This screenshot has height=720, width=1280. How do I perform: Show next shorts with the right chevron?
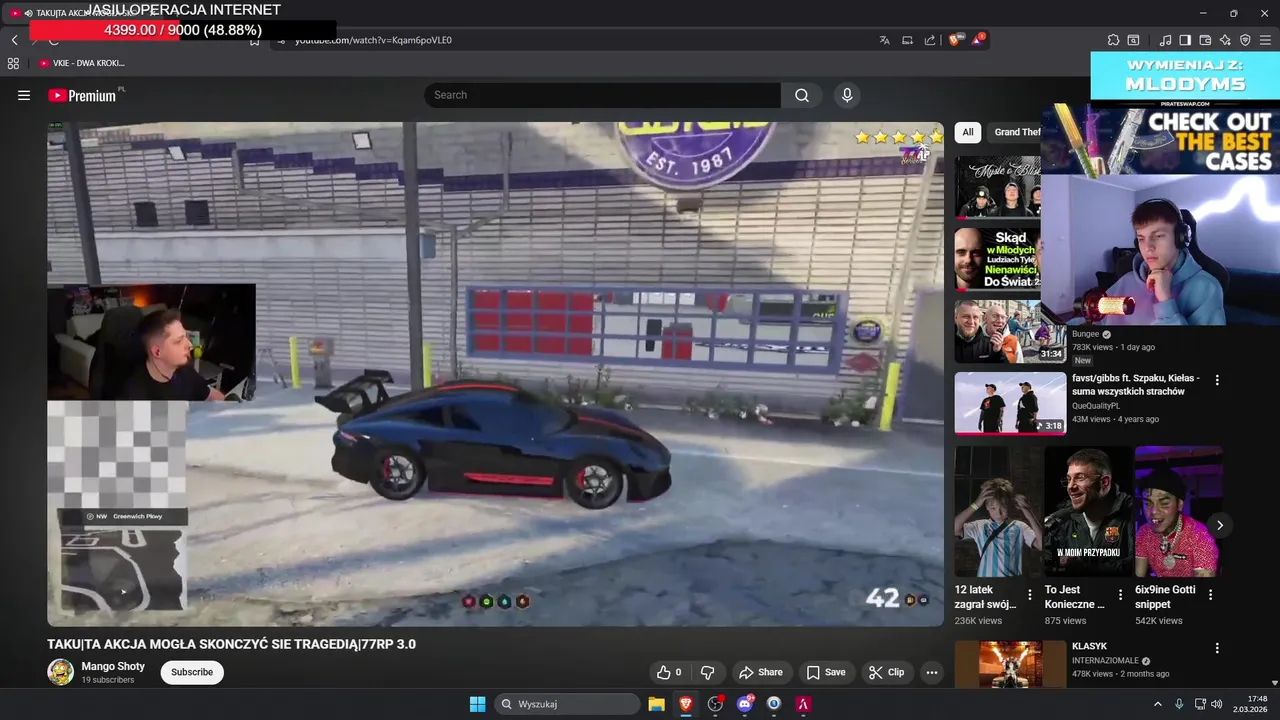pyautogui.click(x=1219, y=525)
